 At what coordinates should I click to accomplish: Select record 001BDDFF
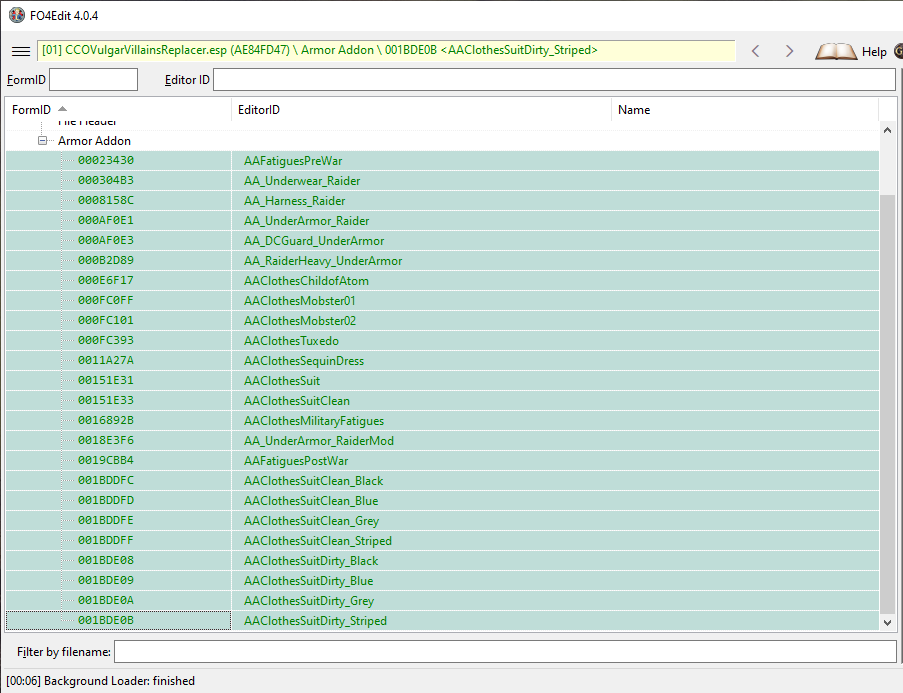tap(105, 540)
